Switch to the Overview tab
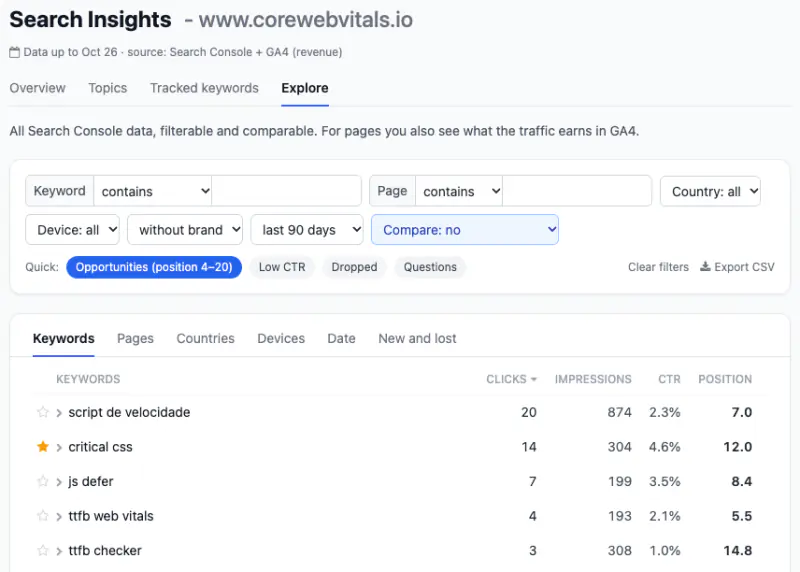The width and height of the screenshot is (800, 572). [x=38, y=88]
